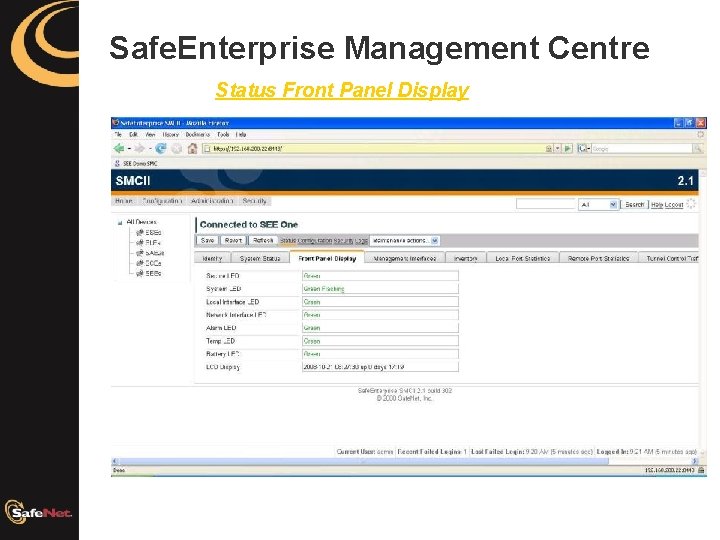Open the browser History menu

click(x=170, y=135)
